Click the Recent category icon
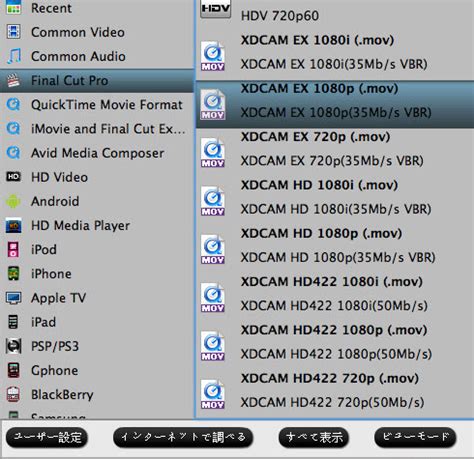The height and width of the screenshot is (459, 474). click(14, 7)
